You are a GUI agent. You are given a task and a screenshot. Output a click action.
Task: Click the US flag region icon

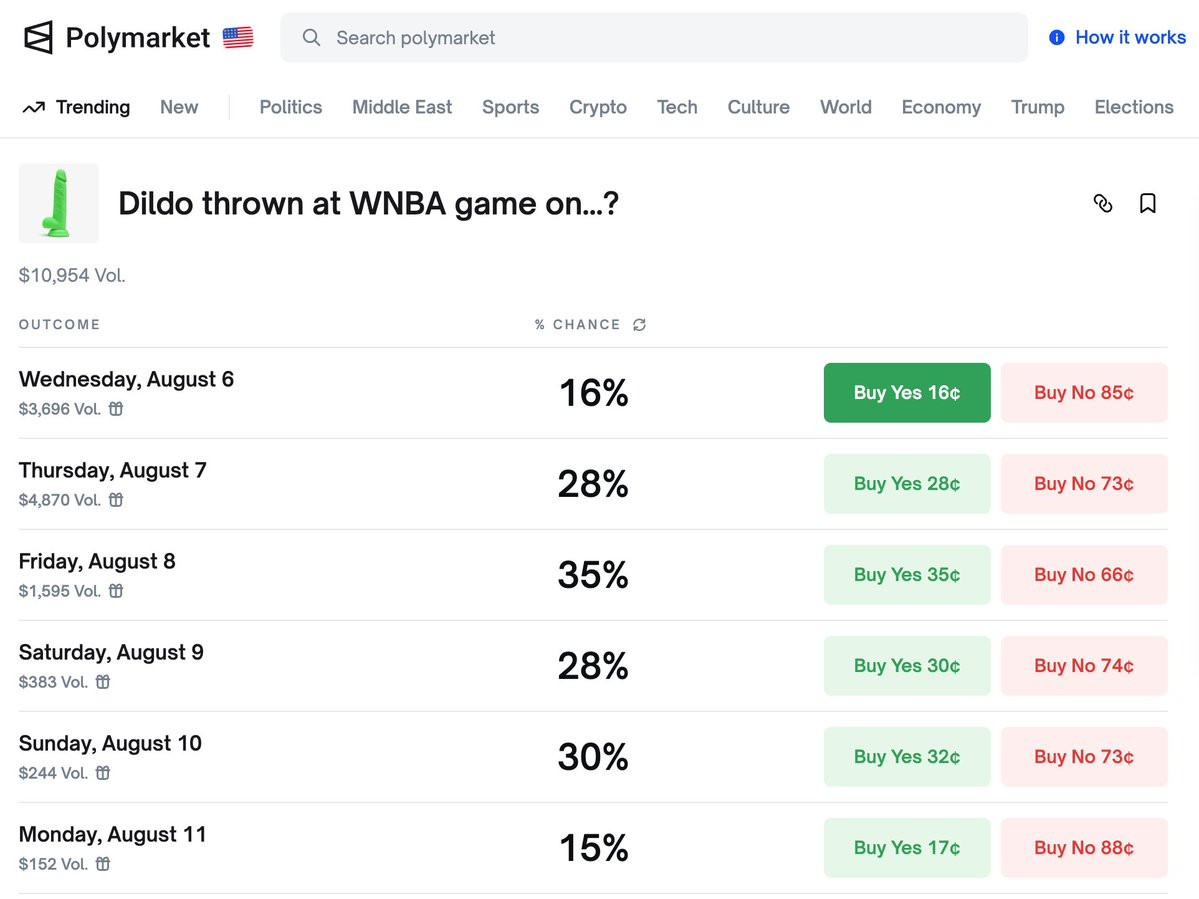pos(238,38)
